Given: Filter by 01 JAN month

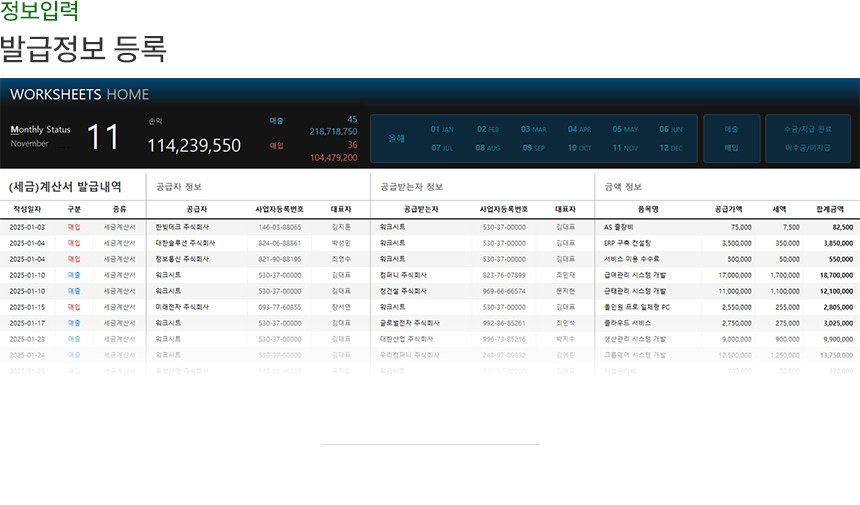Looking at the screenshot, I should tap(442, 129).
